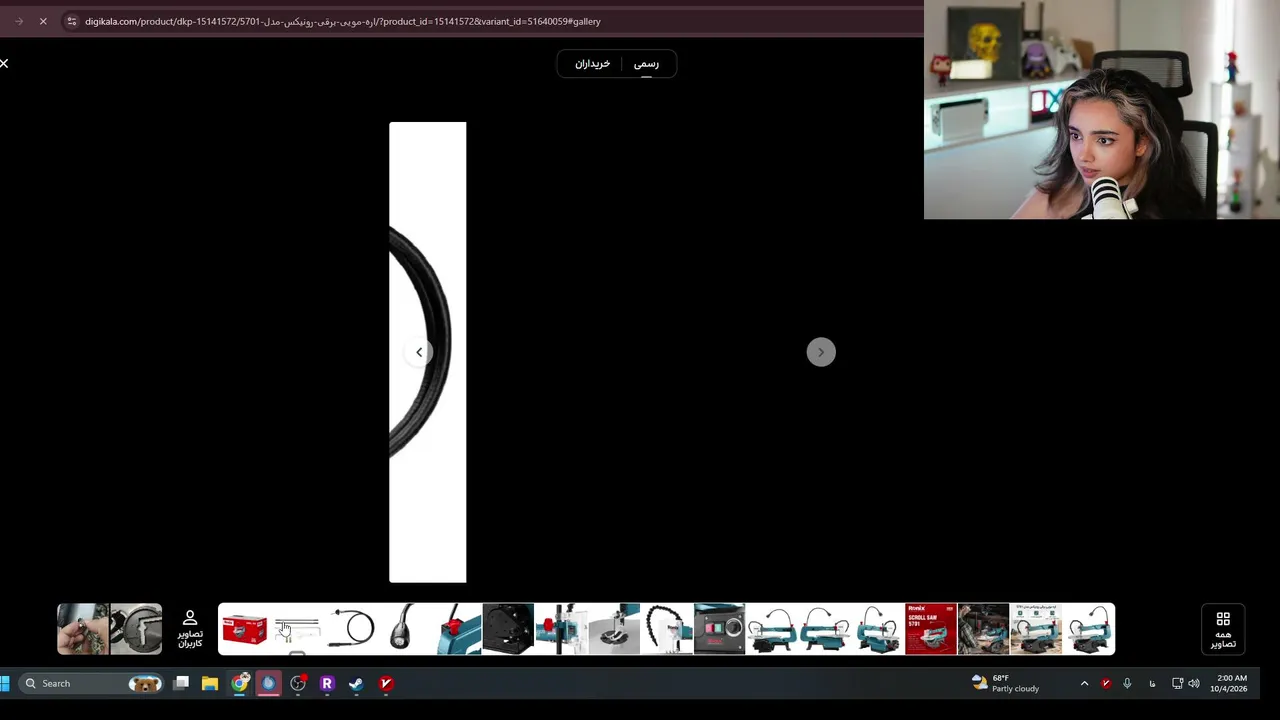Select the red knob close-up thumbnail
Viewport: 1280px width, 720px height.
point(455,629)
